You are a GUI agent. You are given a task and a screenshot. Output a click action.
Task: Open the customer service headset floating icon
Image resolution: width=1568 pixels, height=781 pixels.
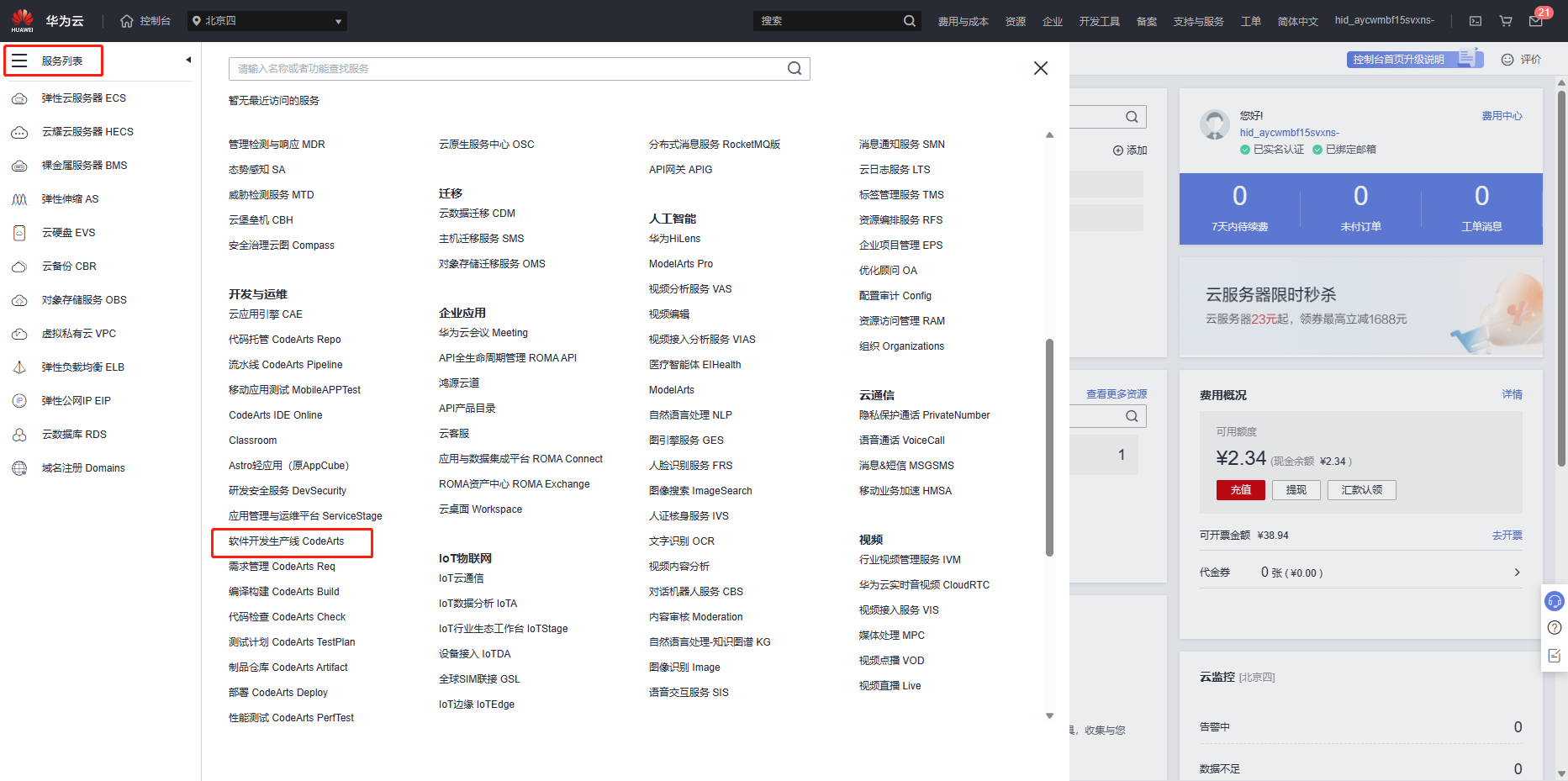(1555, 601)
